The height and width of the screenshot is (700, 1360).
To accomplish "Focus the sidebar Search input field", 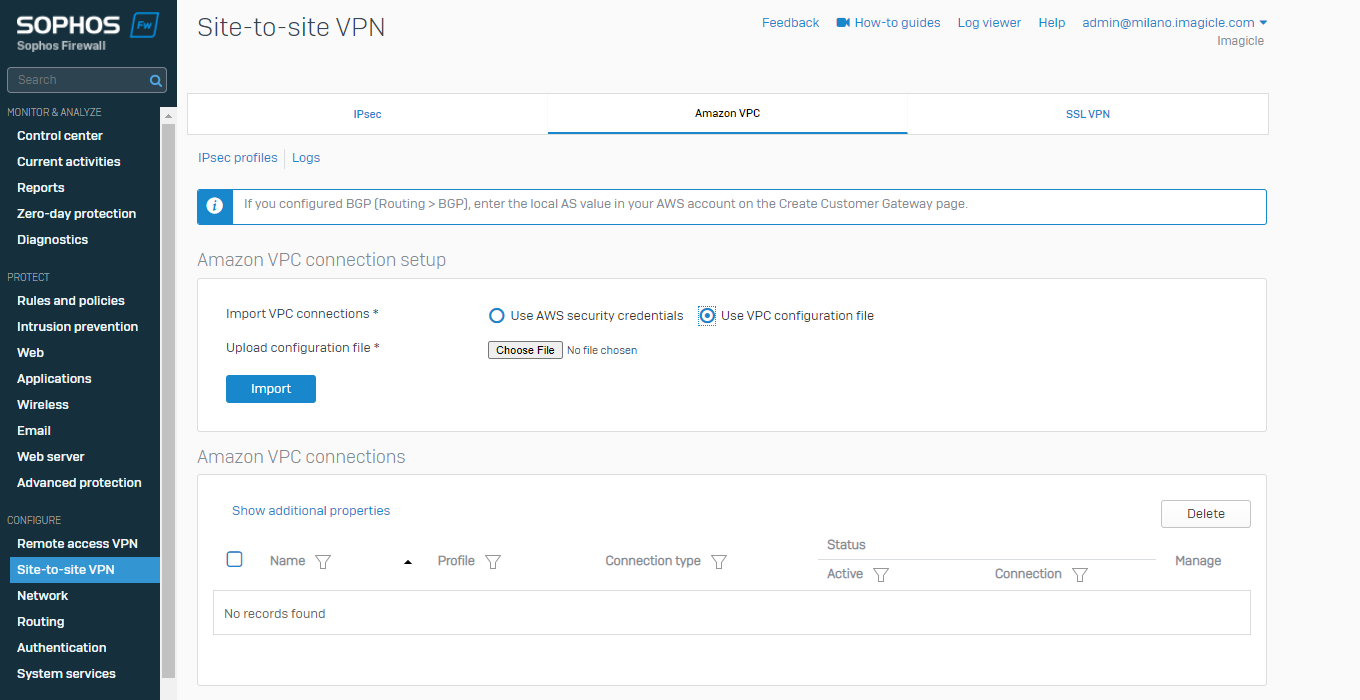I will (x=80, y=80).
